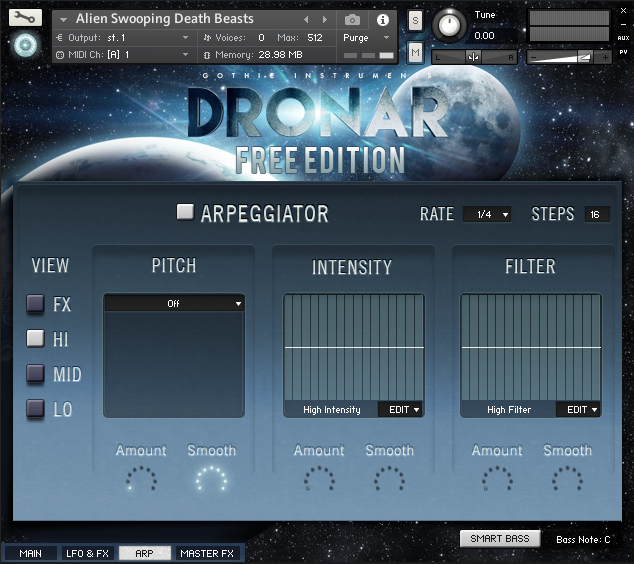Toggle PV performance view button
The image size is (634, 564).
(x=623, y=52)
